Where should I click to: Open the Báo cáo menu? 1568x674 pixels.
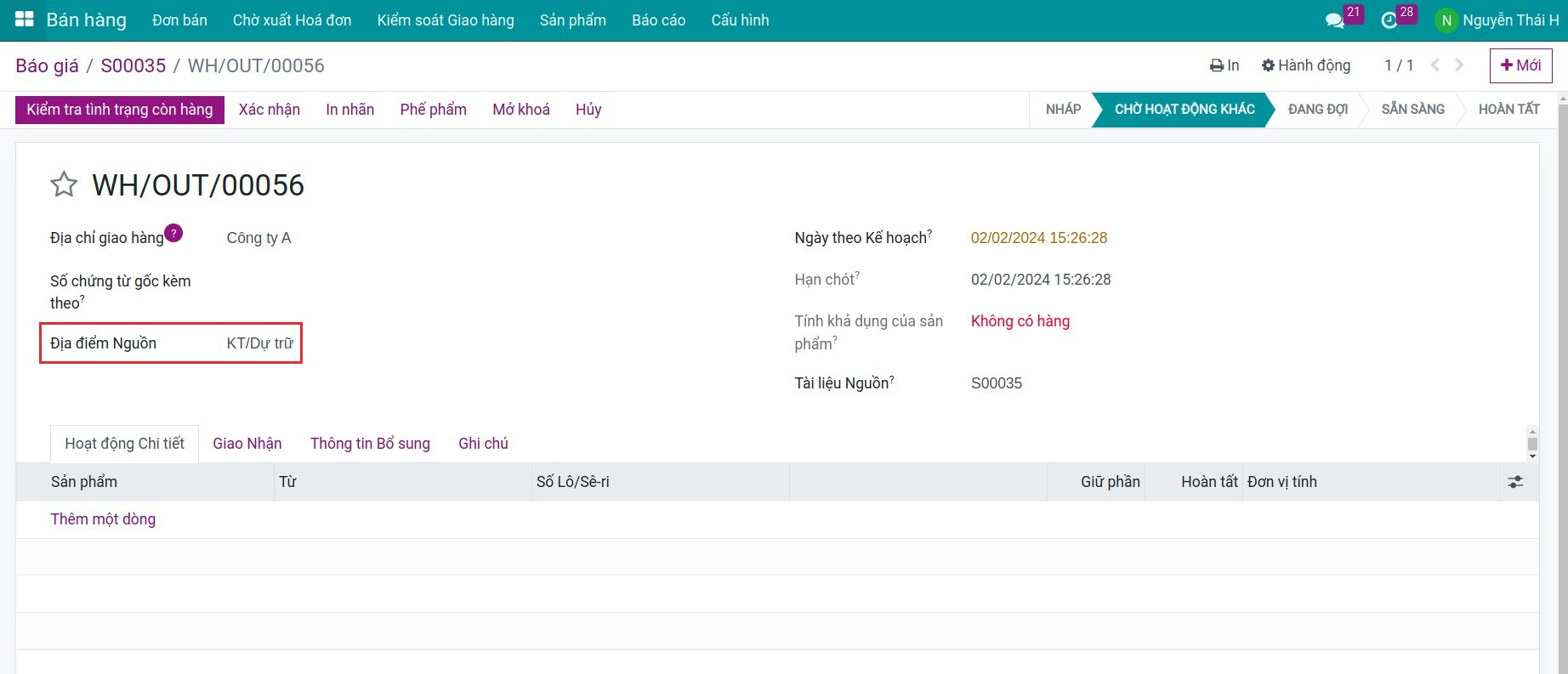(658, 20)
